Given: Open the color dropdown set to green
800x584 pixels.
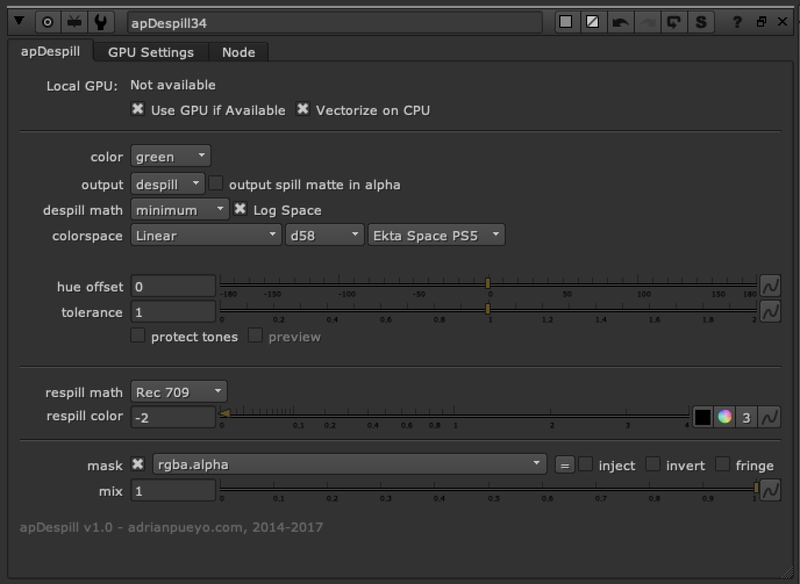Looking at the screenshot, I should tap(170, 156).
